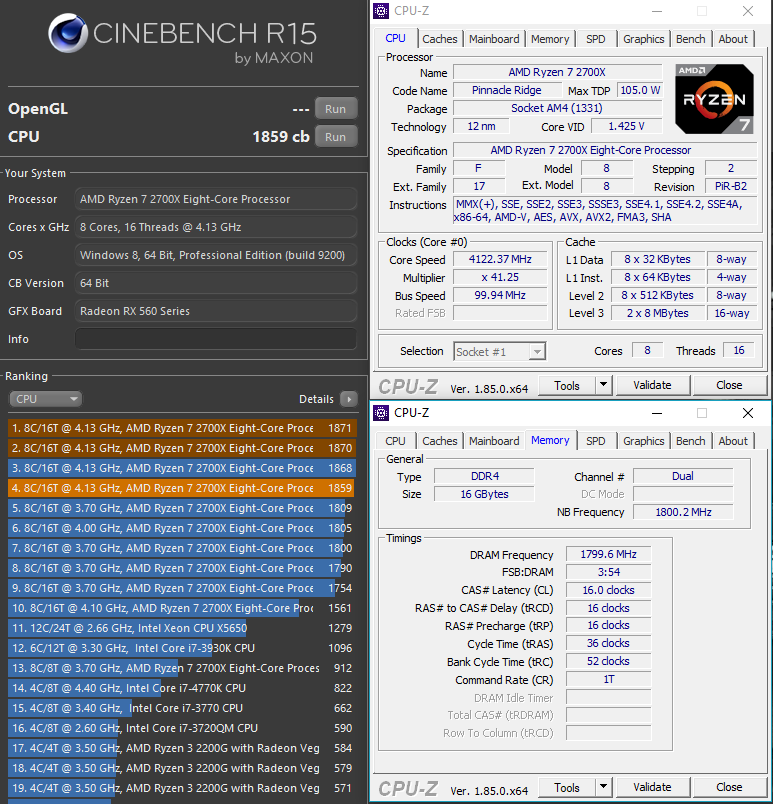This screenshot has height=804, width=773.
Task: Run the OpenGL benchmark
Action: tap(335, 109)
